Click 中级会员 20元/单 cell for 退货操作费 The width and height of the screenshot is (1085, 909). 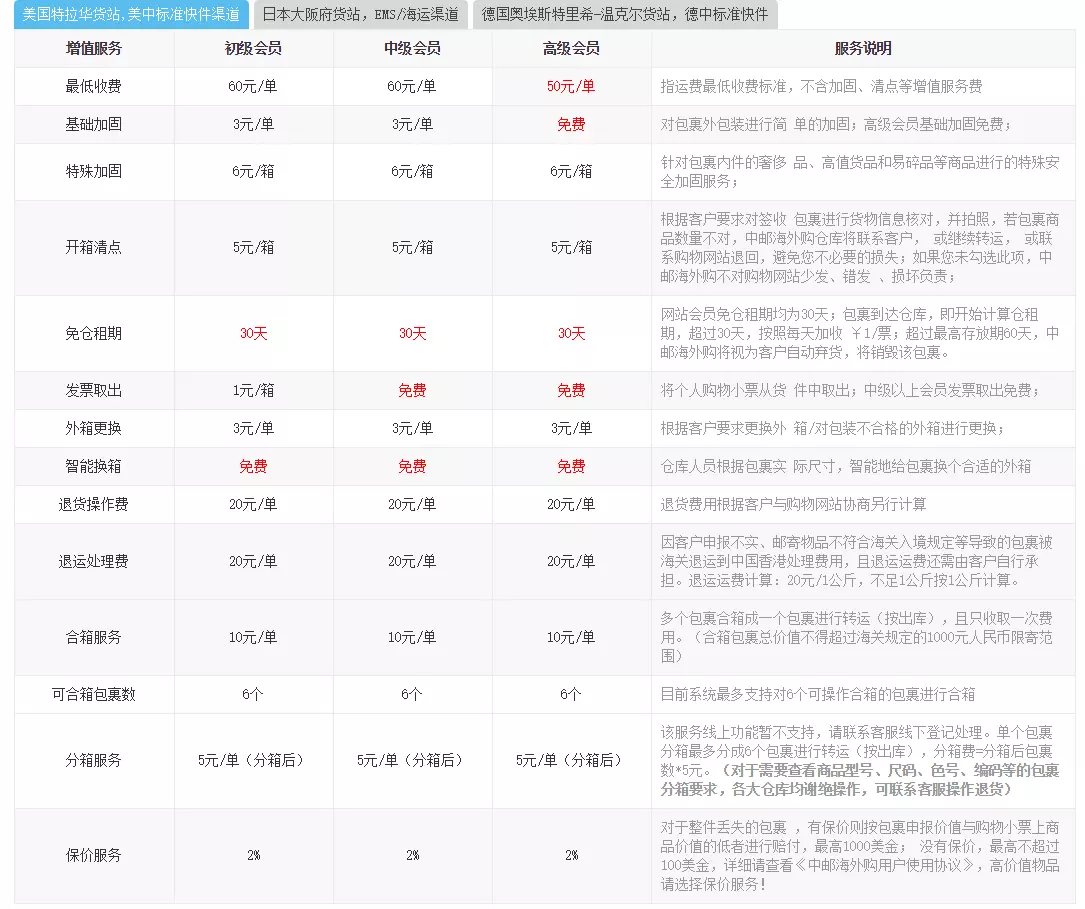tap(412, 505)
